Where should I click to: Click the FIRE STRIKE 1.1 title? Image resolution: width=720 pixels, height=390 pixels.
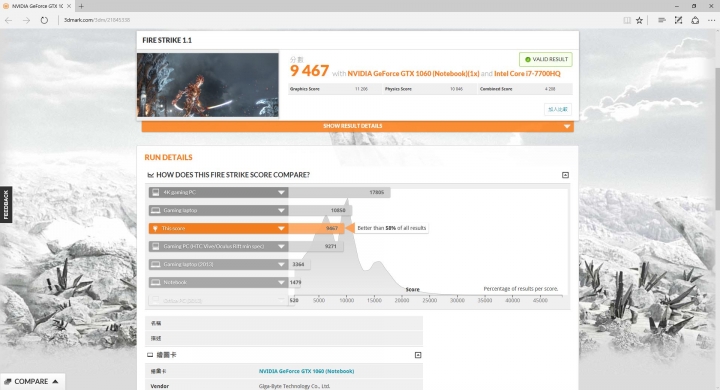[167, 40]
